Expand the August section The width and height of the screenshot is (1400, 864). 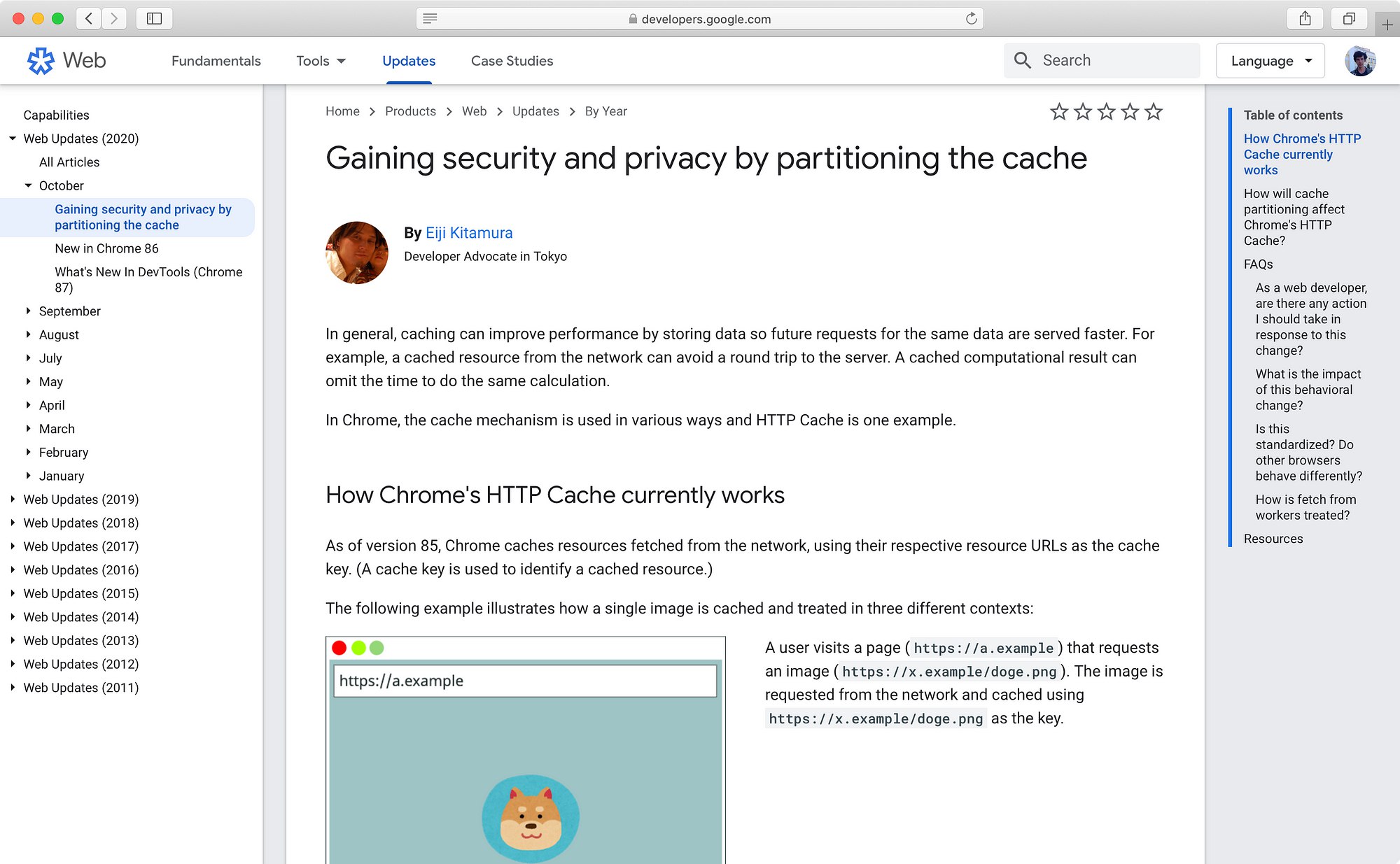pyautogui.click(x=28, y=334)
